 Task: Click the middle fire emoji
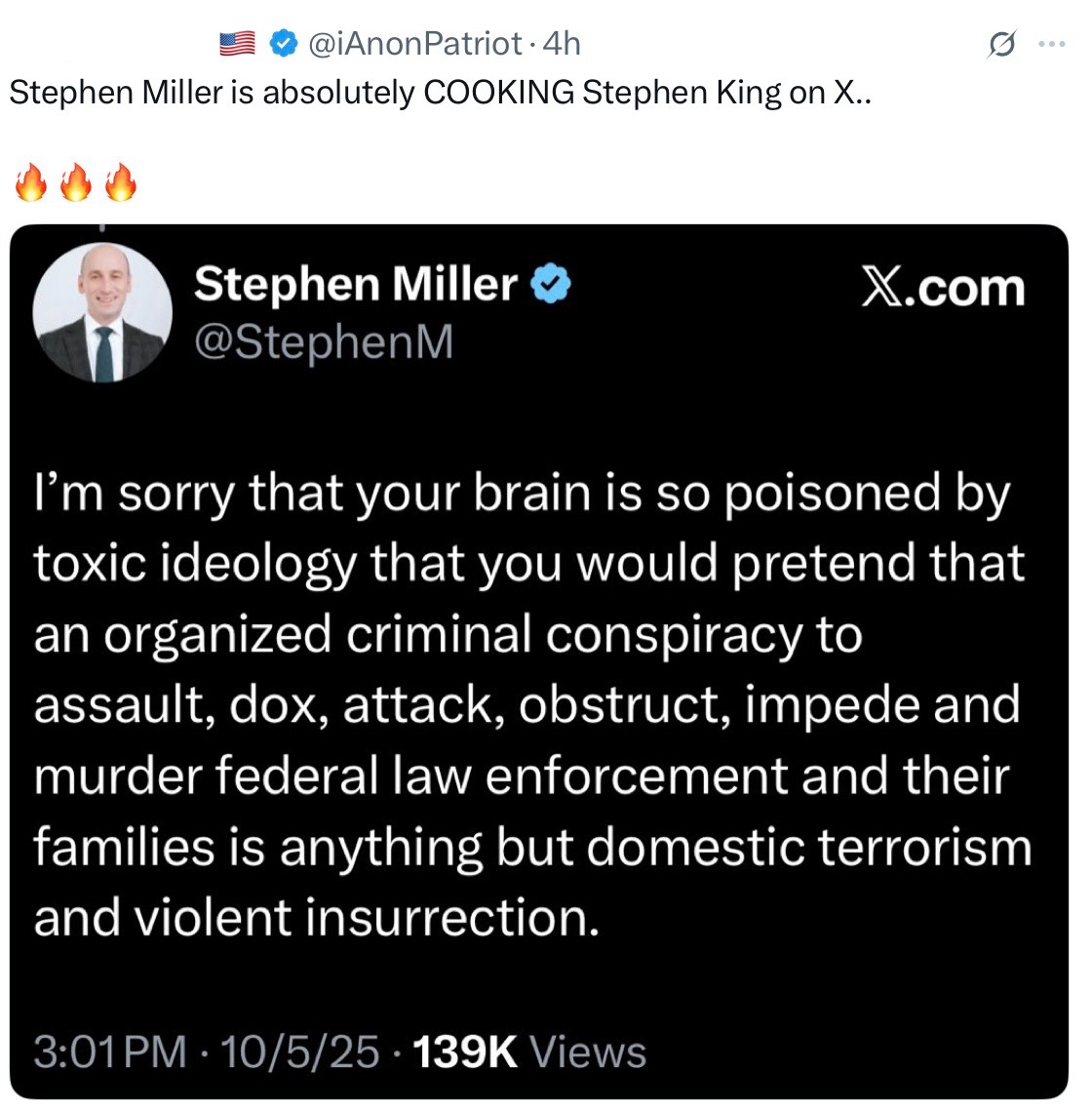click(75, 182)
